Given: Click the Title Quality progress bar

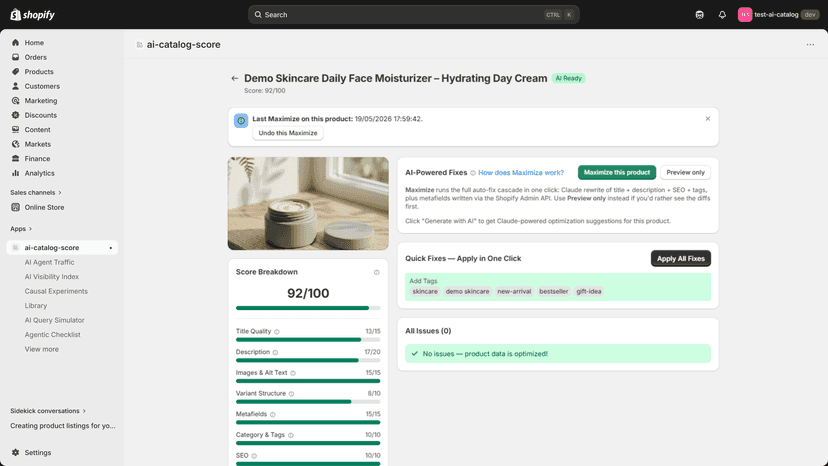Looking at the screenshot, I should pos(308,340).
